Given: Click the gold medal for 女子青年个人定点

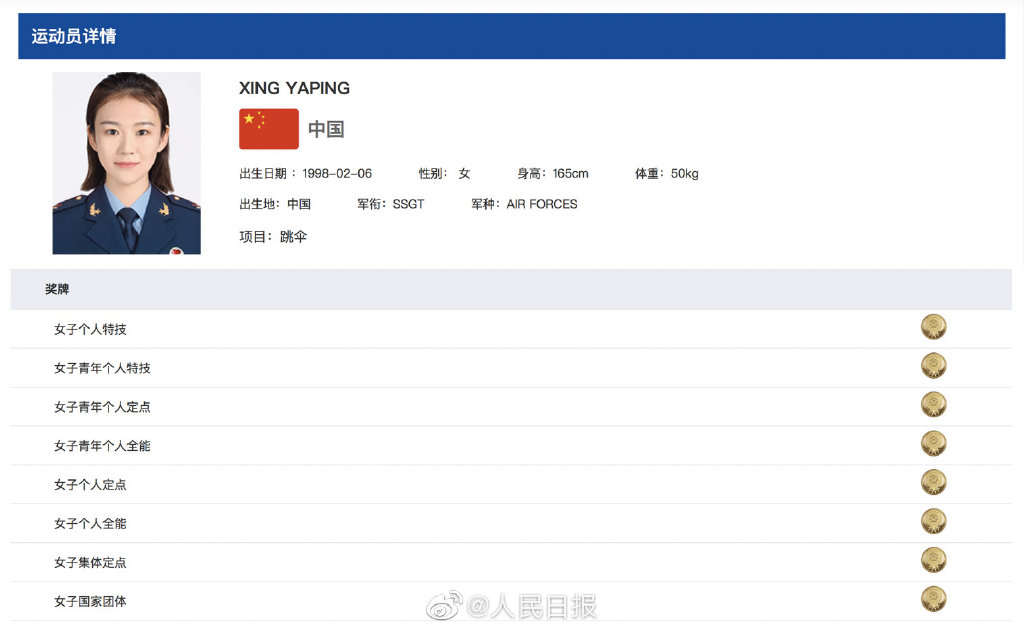Looking at the screenshot, I should pyautogui.click(x=933, y=404).
